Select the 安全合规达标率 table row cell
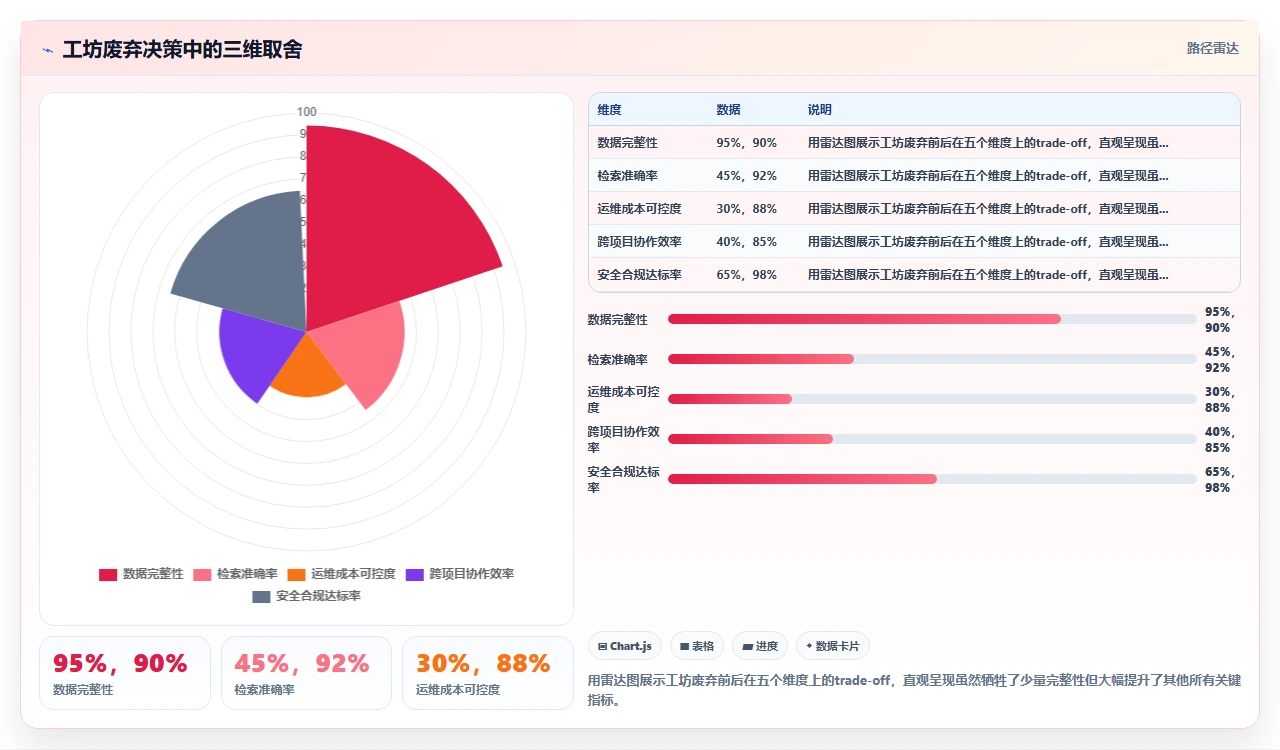 [x=648, y=275]
